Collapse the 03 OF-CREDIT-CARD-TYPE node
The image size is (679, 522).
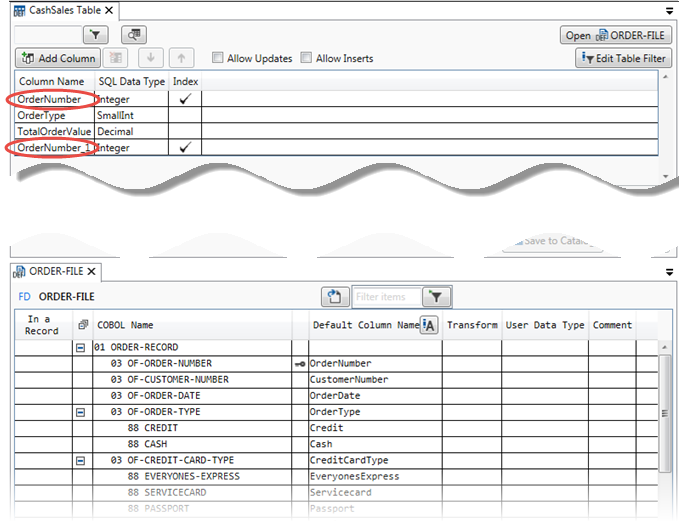pyautogui.click(x=81, y=460)
